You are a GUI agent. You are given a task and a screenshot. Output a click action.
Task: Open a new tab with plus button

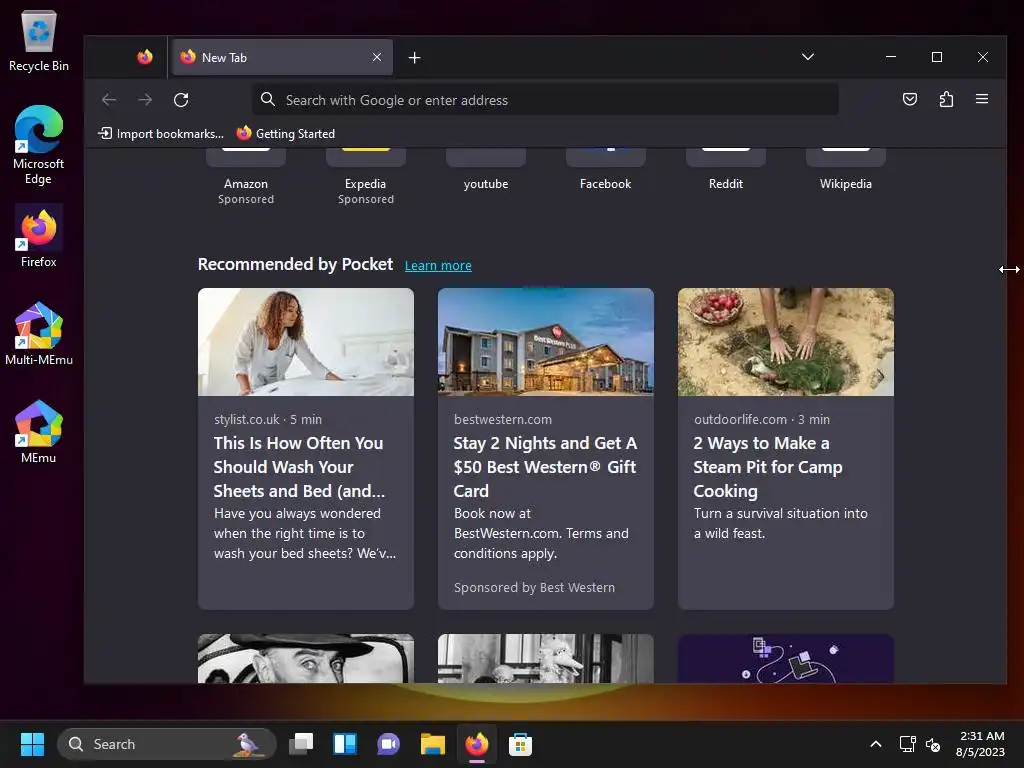coord(414,57)
